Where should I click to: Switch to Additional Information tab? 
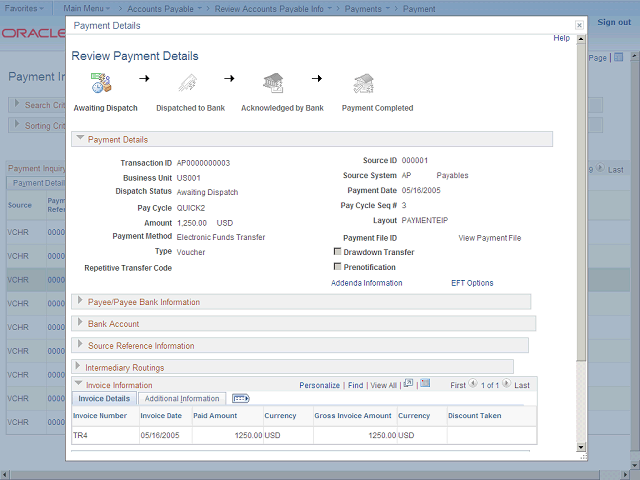coord(182,398)
